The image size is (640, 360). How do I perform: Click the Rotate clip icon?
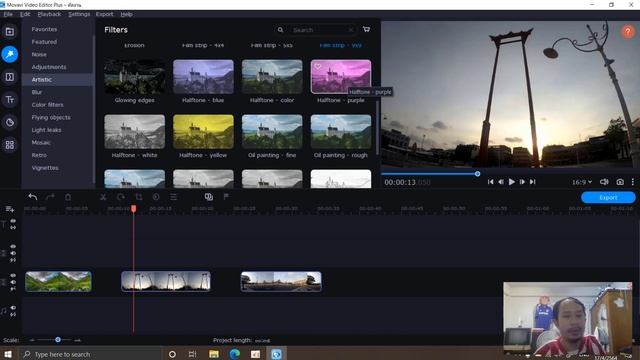pos(121,197)
